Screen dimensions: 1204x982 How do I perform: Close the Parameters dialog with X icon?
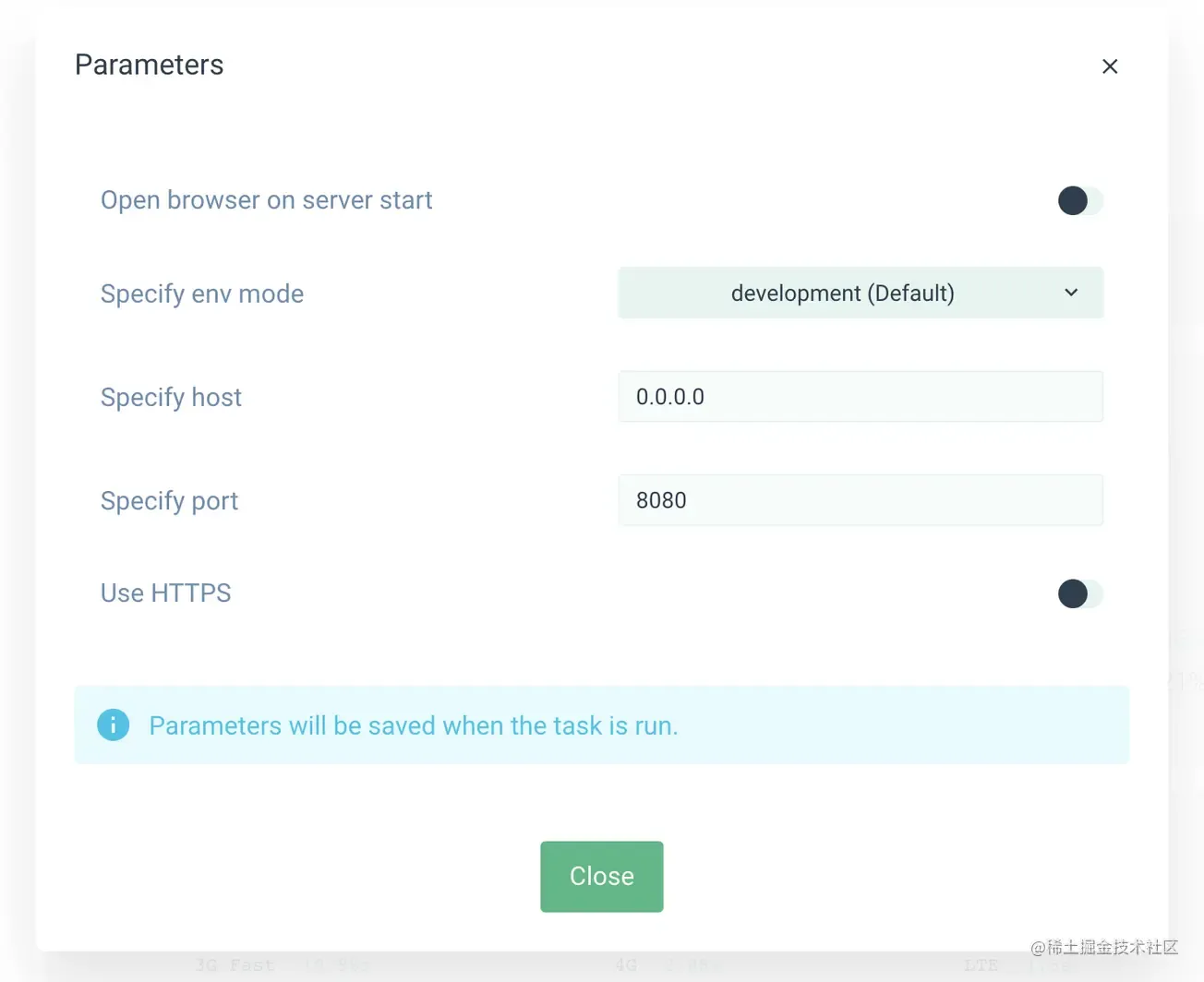[1110, 66]
